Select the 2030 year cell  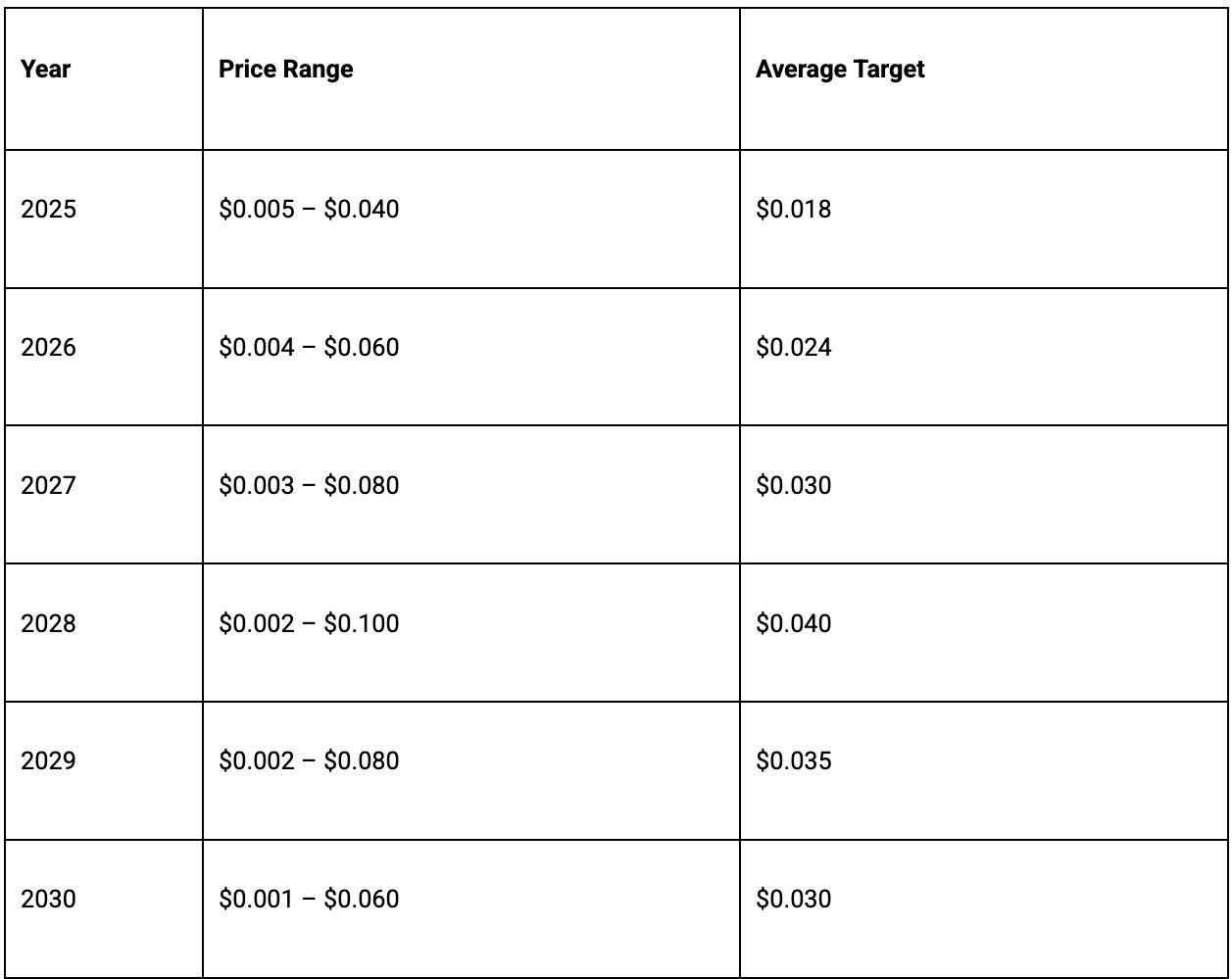coord(48,899)
